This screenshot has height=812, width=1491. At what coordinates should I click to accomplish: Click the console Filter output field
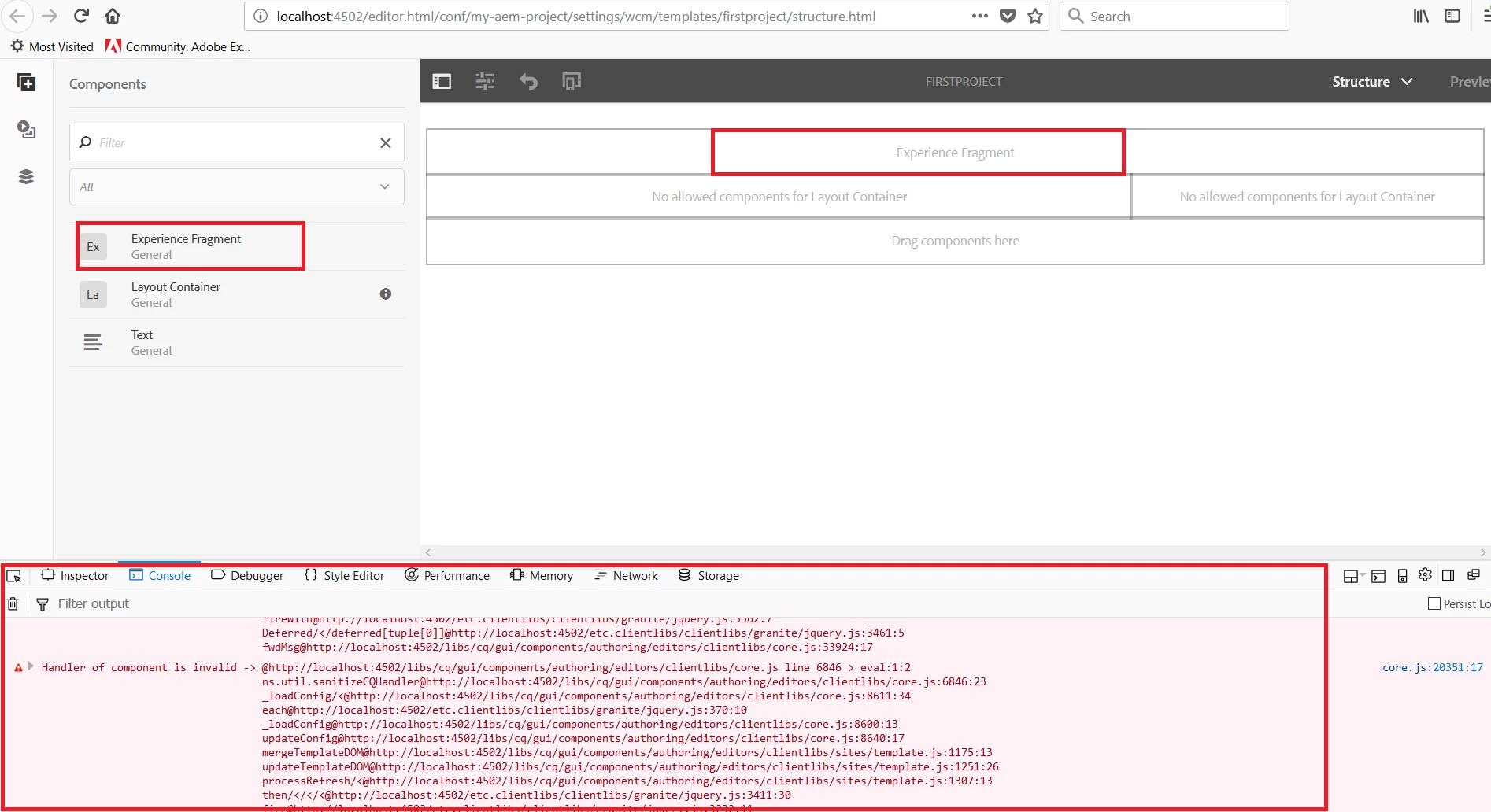(x=94, y=603)
